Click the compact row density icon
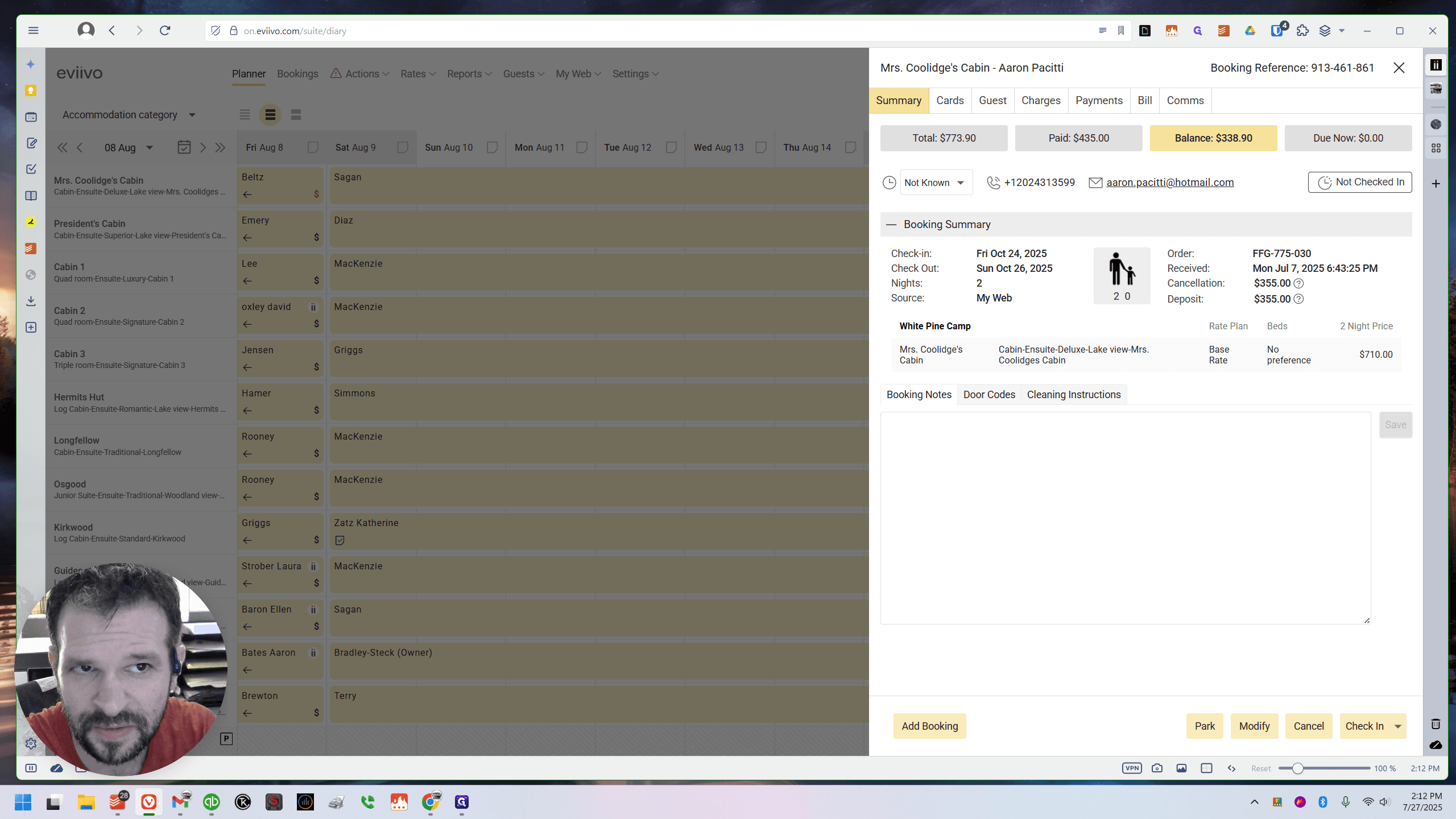This screenshot has width=1456, height=819. pos(245,115)
